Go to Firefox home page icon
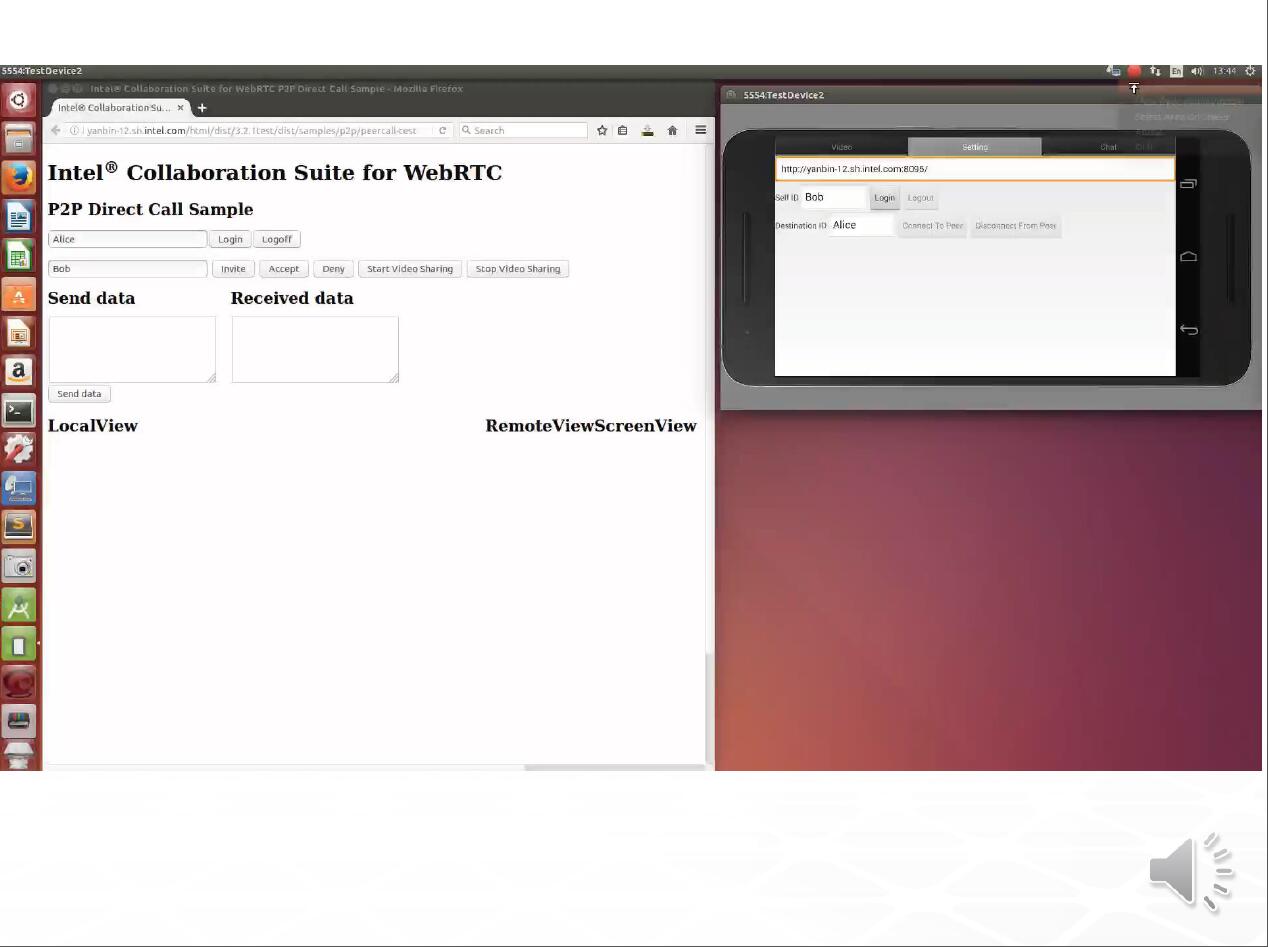This screenshot has height=947, width=1268. (672, 130)
